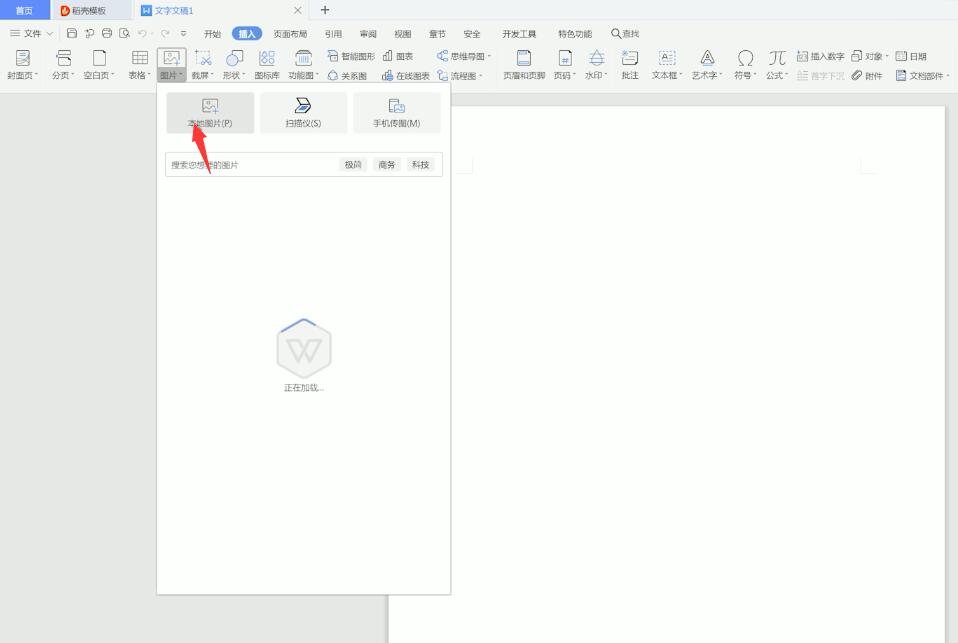Click the 图片 picture icon in ribbon
Screen dimensions: 958x643
point(172,58)
